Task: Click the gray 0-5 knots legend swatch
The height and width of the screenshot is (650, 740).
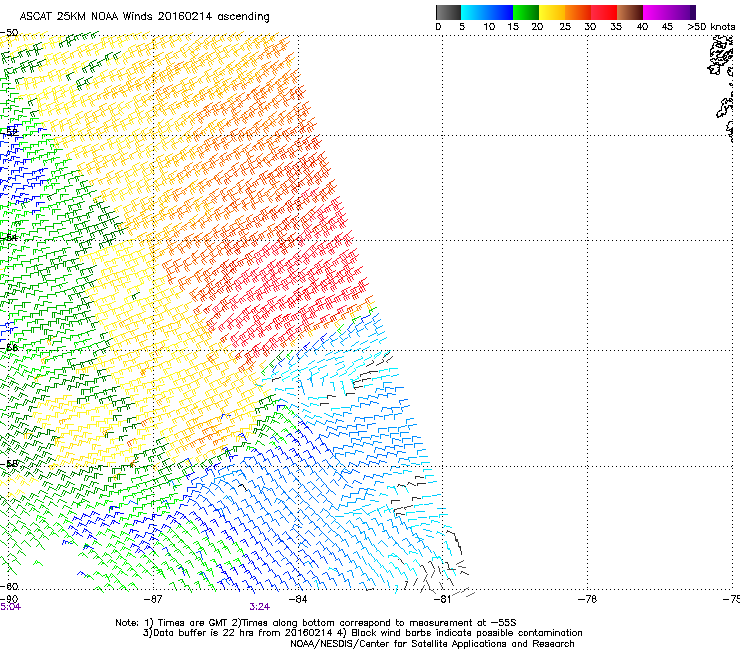Action: [448, 12]
